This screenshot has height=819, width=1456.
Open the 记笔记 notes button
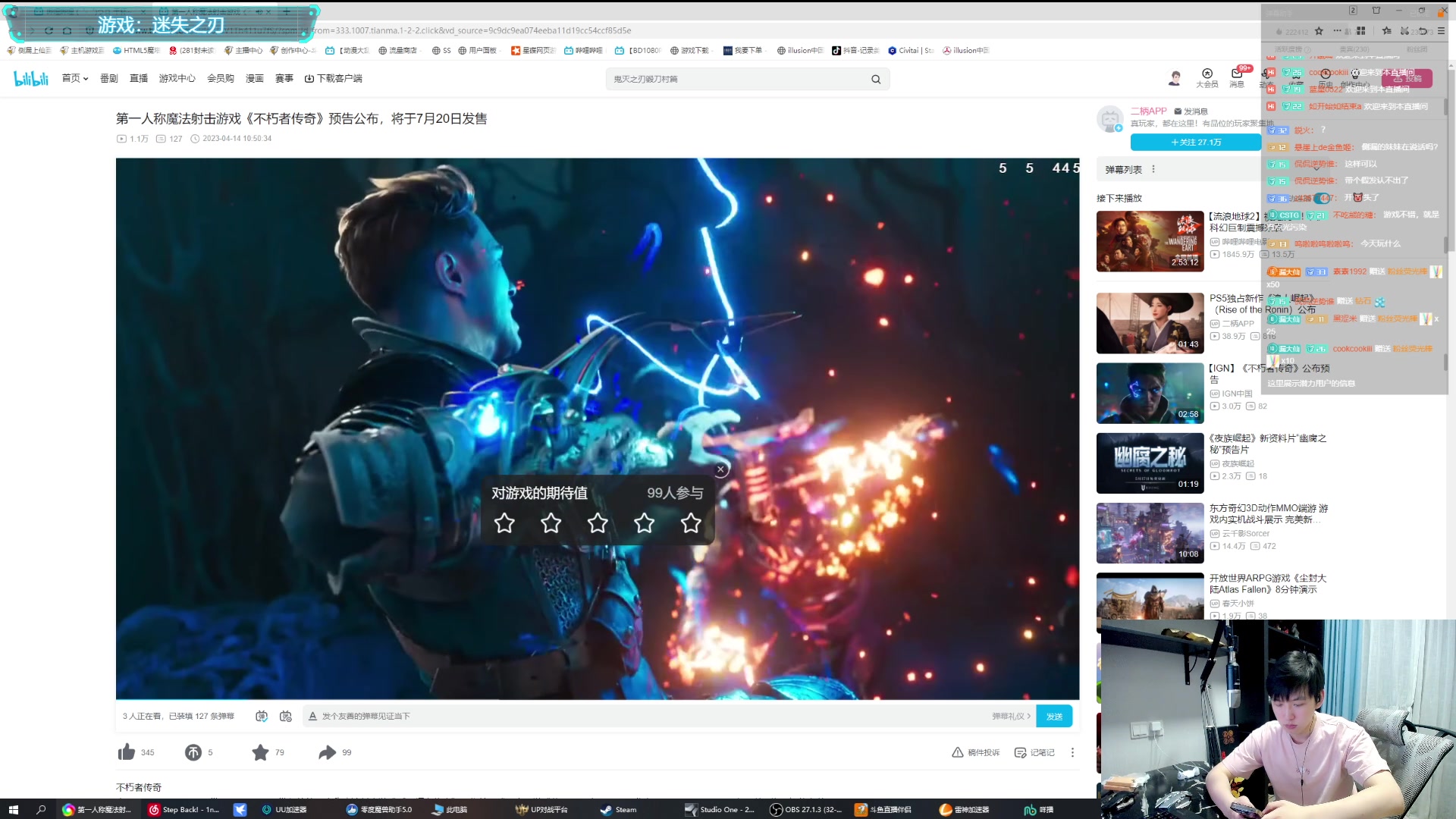click(1034, 752)
